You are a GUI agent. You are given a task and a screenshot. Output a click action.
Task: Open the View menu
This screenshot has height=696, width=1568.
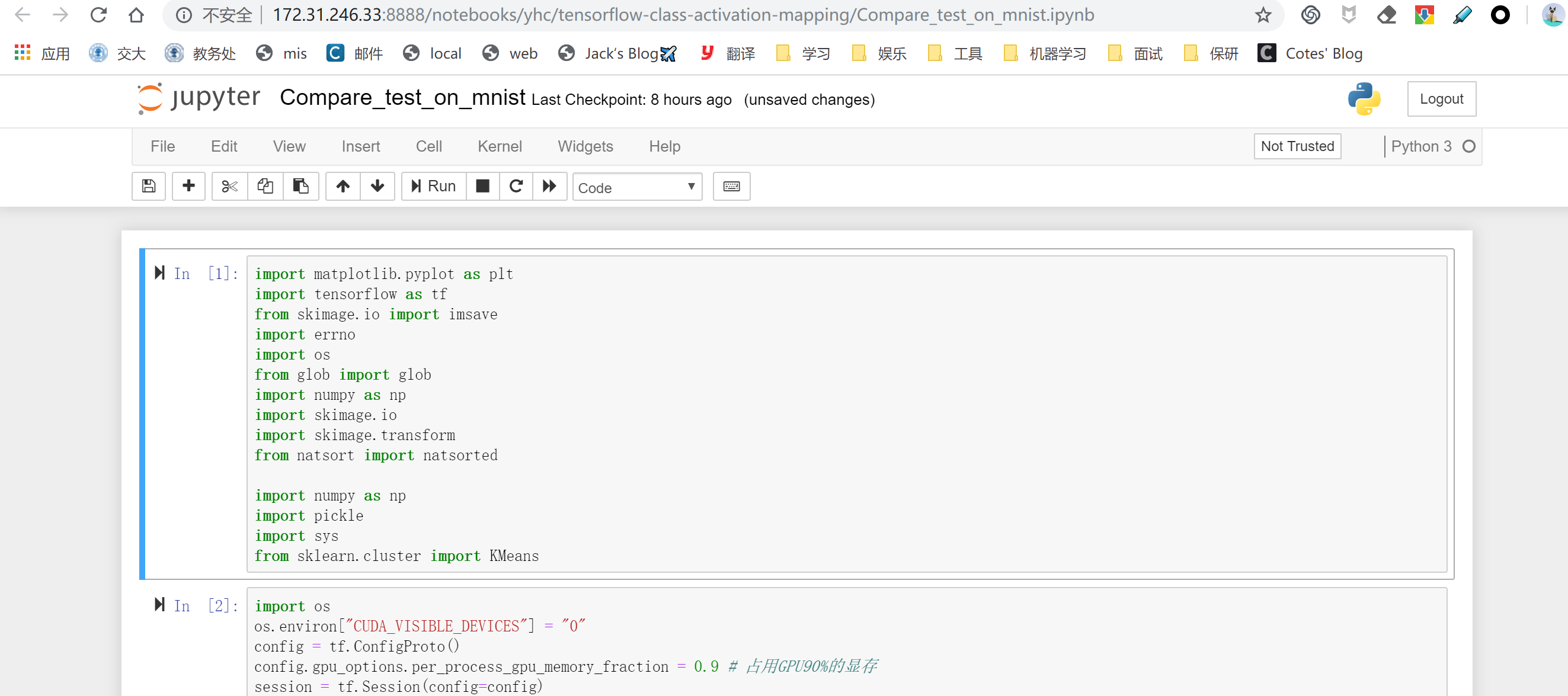[289, 147]
